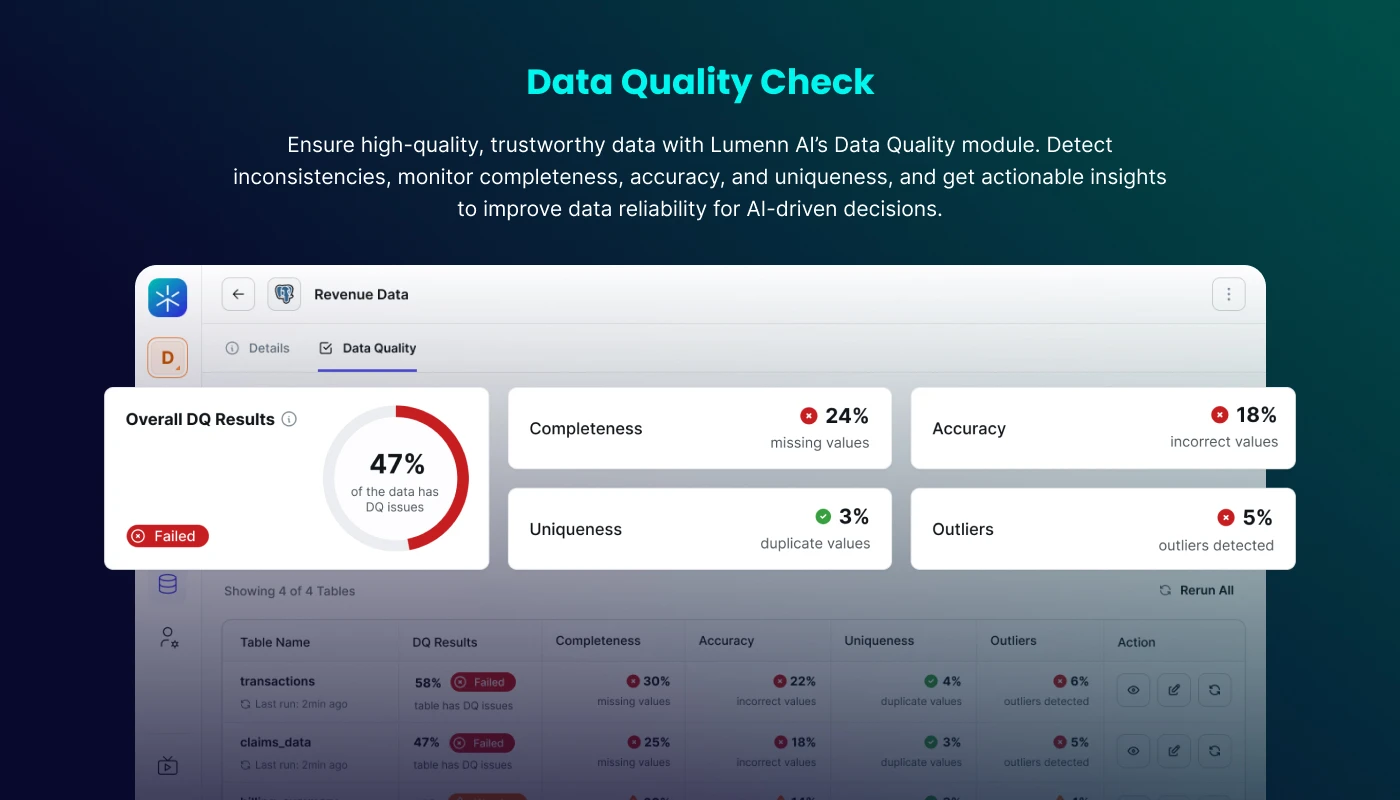This screenshot has width=1400, height=800.
Task: Open the database icon in sidebar
Action: (x=167, y=584)
